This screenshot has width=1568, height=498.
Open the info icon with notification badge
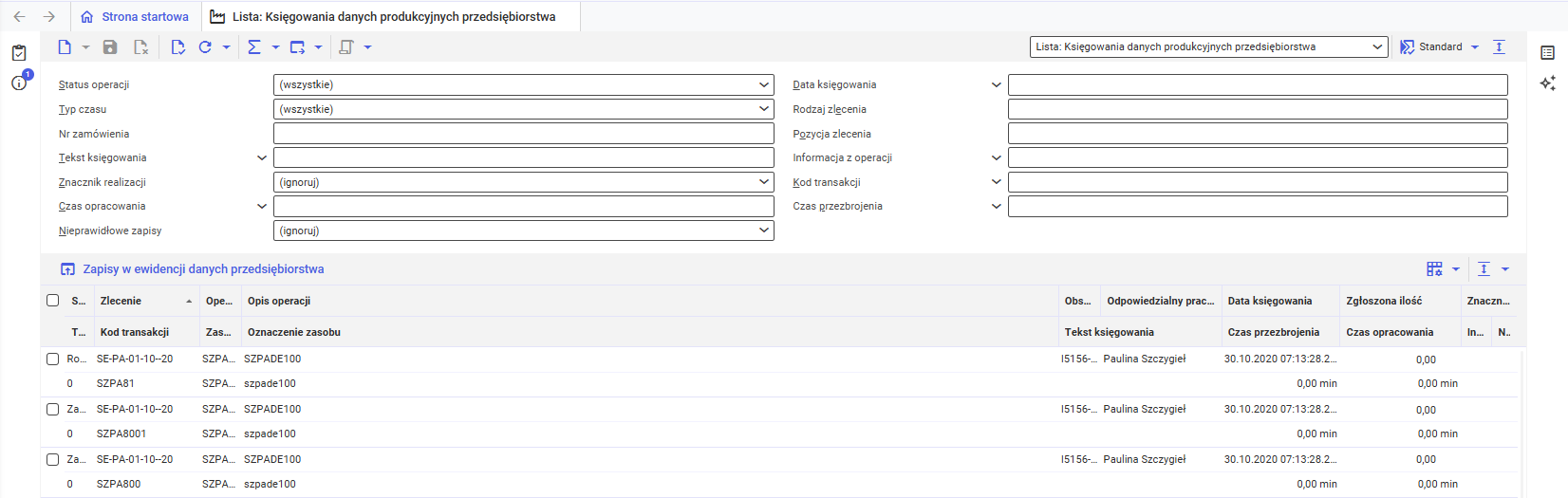coord(19,83)
